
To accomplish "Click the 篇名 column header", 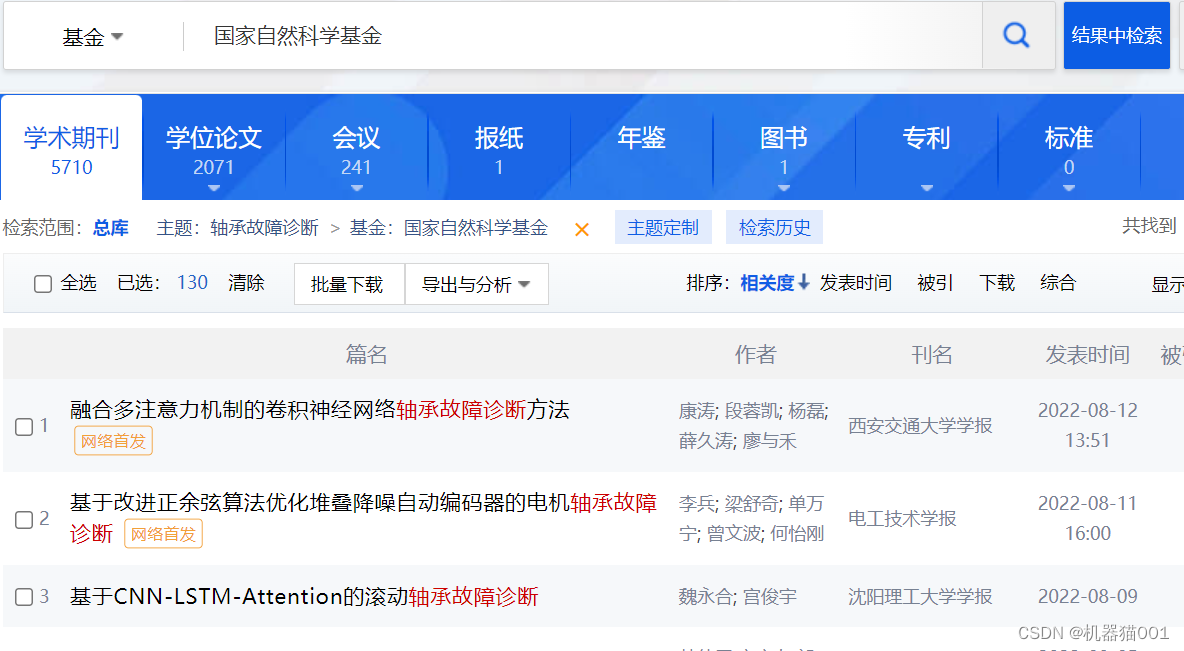I will (x=366, y=354).
